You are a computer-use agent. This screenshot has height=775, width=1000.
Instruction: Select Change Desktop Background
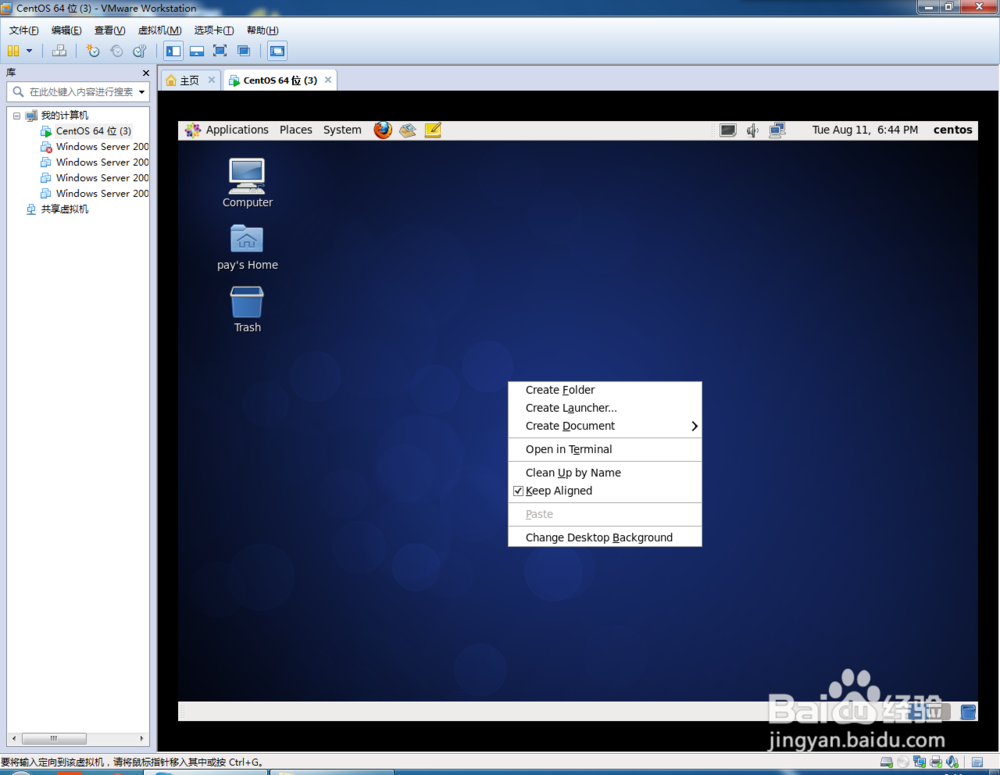601,536
